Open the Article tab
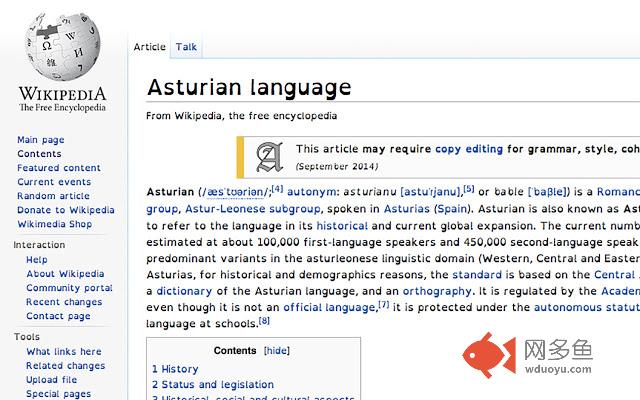Viewport: 640px width, 400px height. [x=149, y=47]
